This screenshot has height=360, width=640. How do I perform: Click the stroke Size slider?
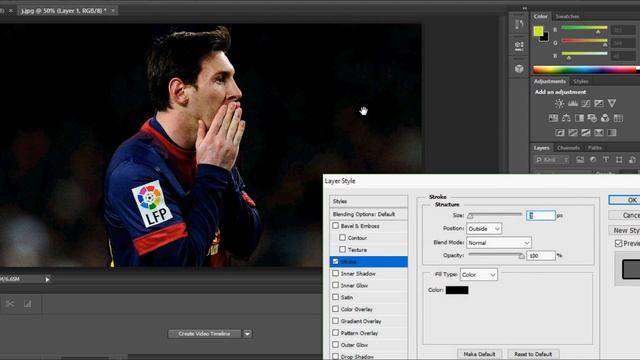(495, 215)
